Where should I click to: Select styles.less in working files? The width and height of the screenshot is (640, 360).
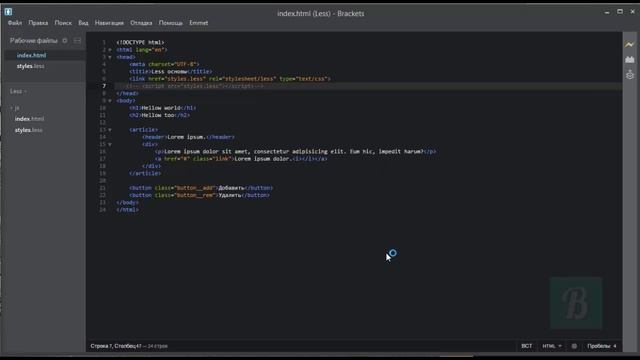click(x=31, y=66)
